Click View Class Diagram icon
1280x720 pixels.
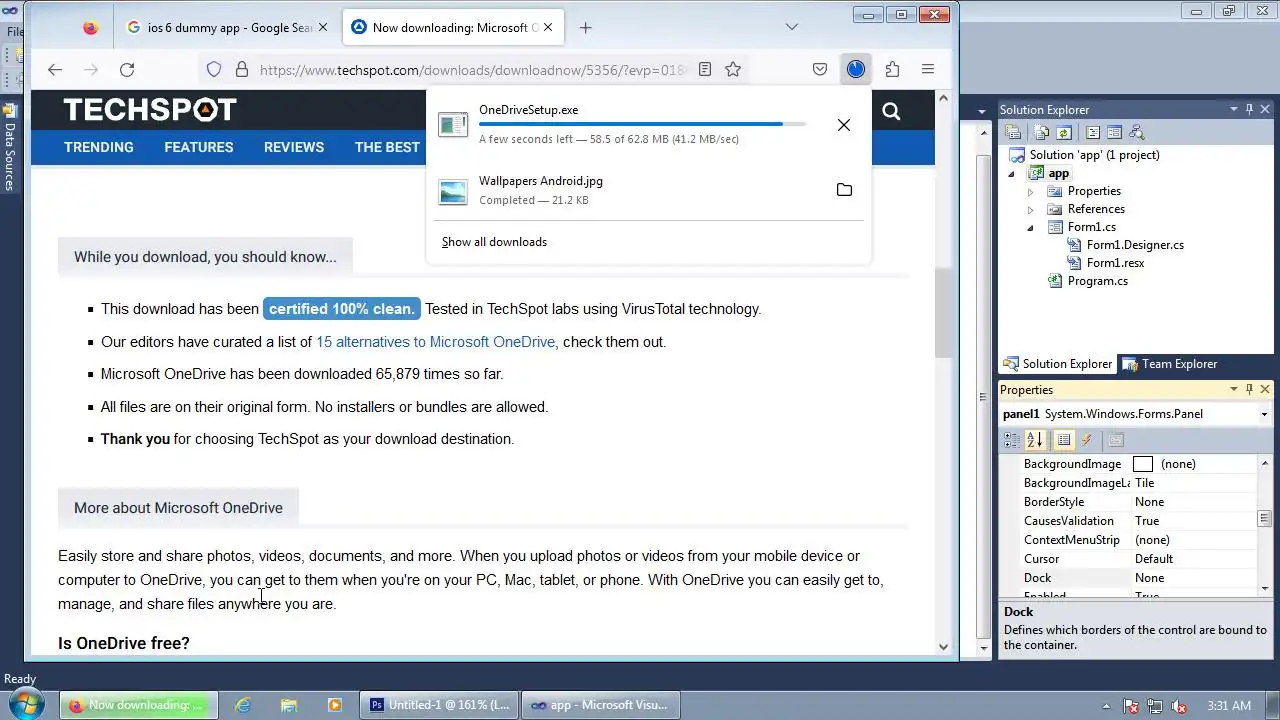pos(1136,132)
